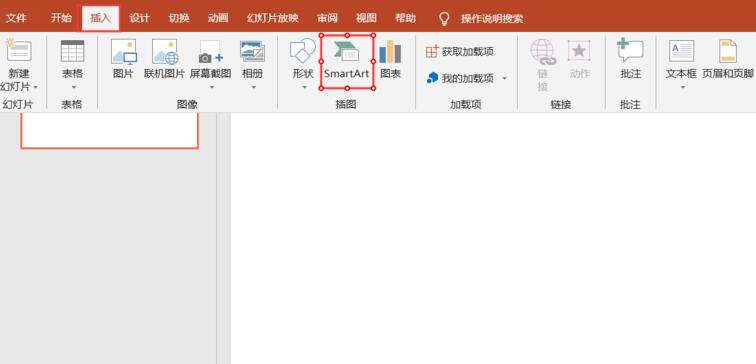The width and height of the screenshot is (756, 364).
Task: Expand the Shapes dropdown arrow
Action: [304, 87]
